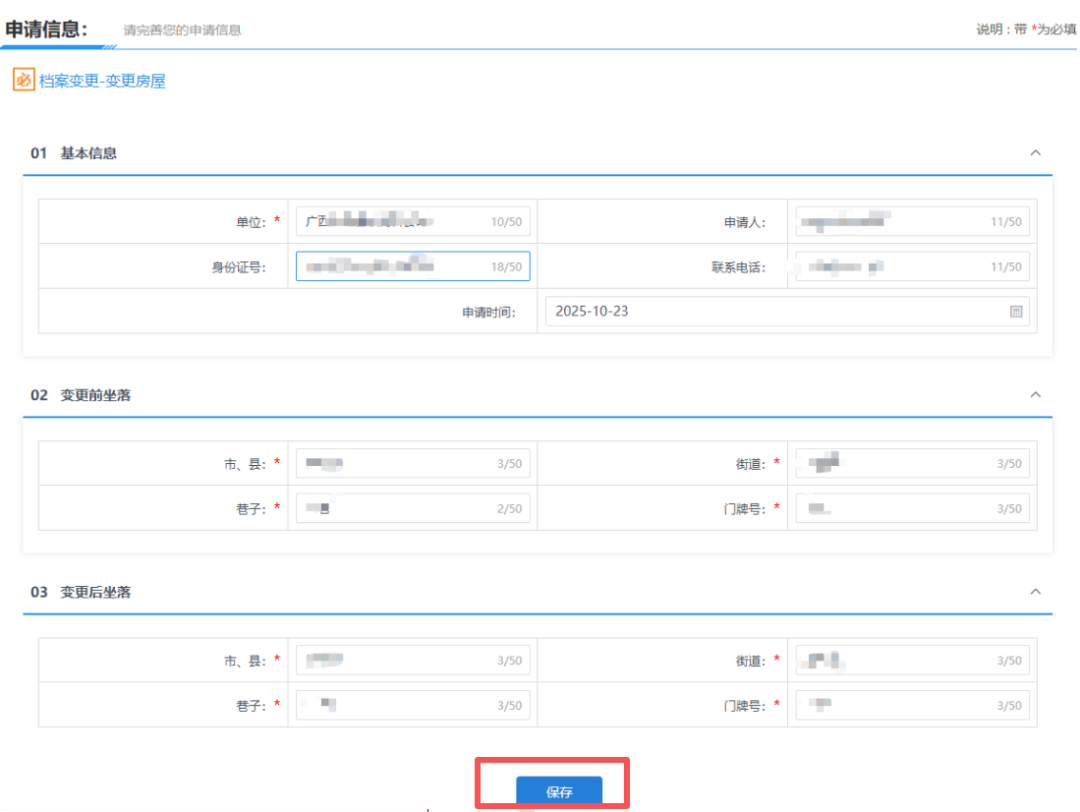The image size is (1080, 812).
Task: Collapse the 03 变更后坐落 section
Action: (x=1036, y=592)
